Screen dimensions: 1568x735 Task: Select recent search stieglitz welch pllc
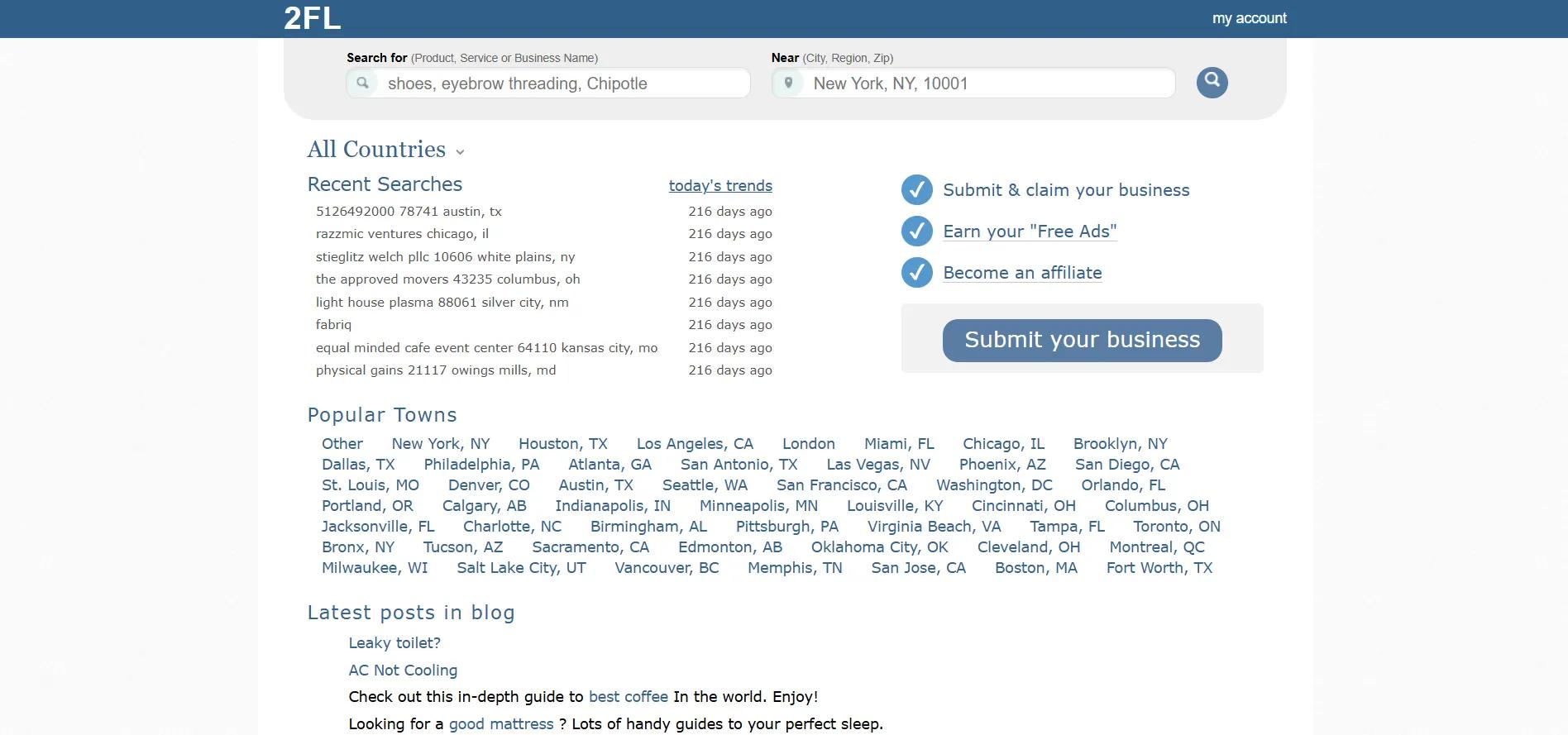[445, 257]
